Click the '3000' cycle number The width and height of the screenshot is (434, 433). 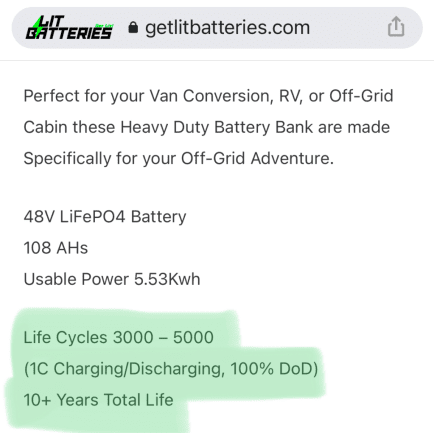[133, 337]
